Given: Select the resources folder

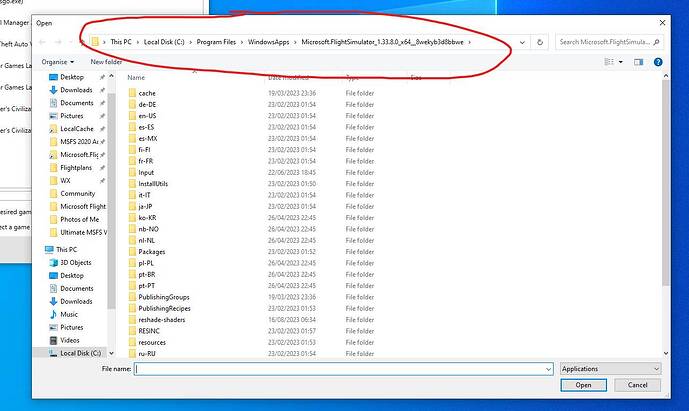Looking at the screenshot, I should coord(152,342).
